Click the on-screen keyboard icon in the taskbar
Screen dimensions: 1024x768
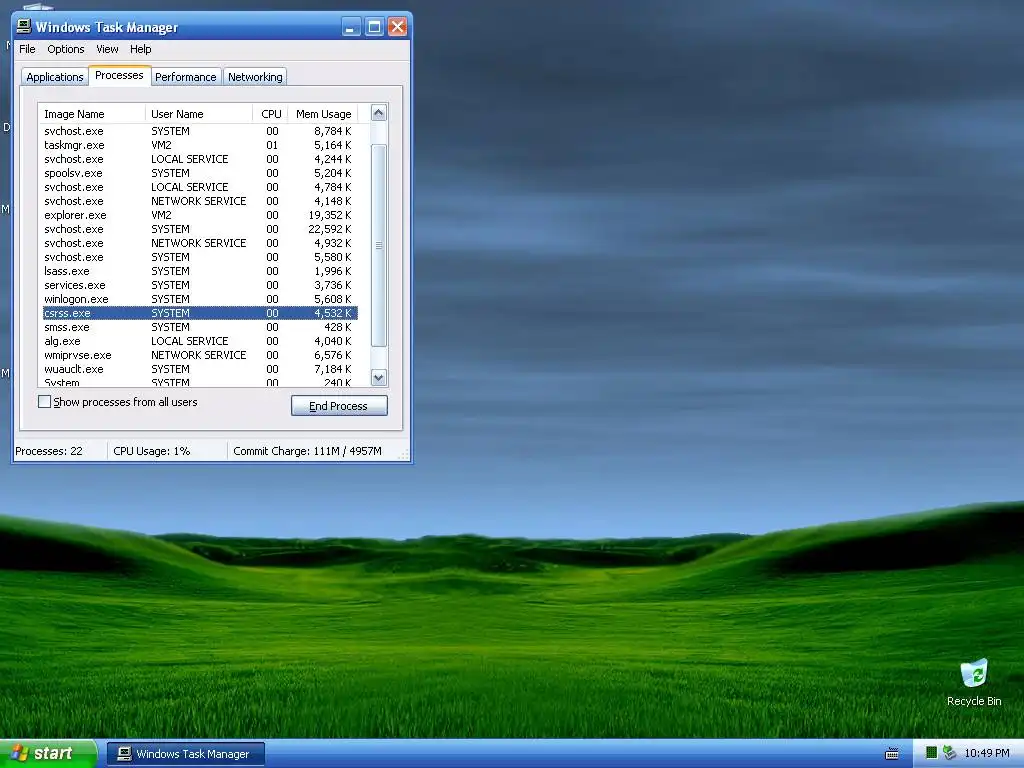click(891, 754)
